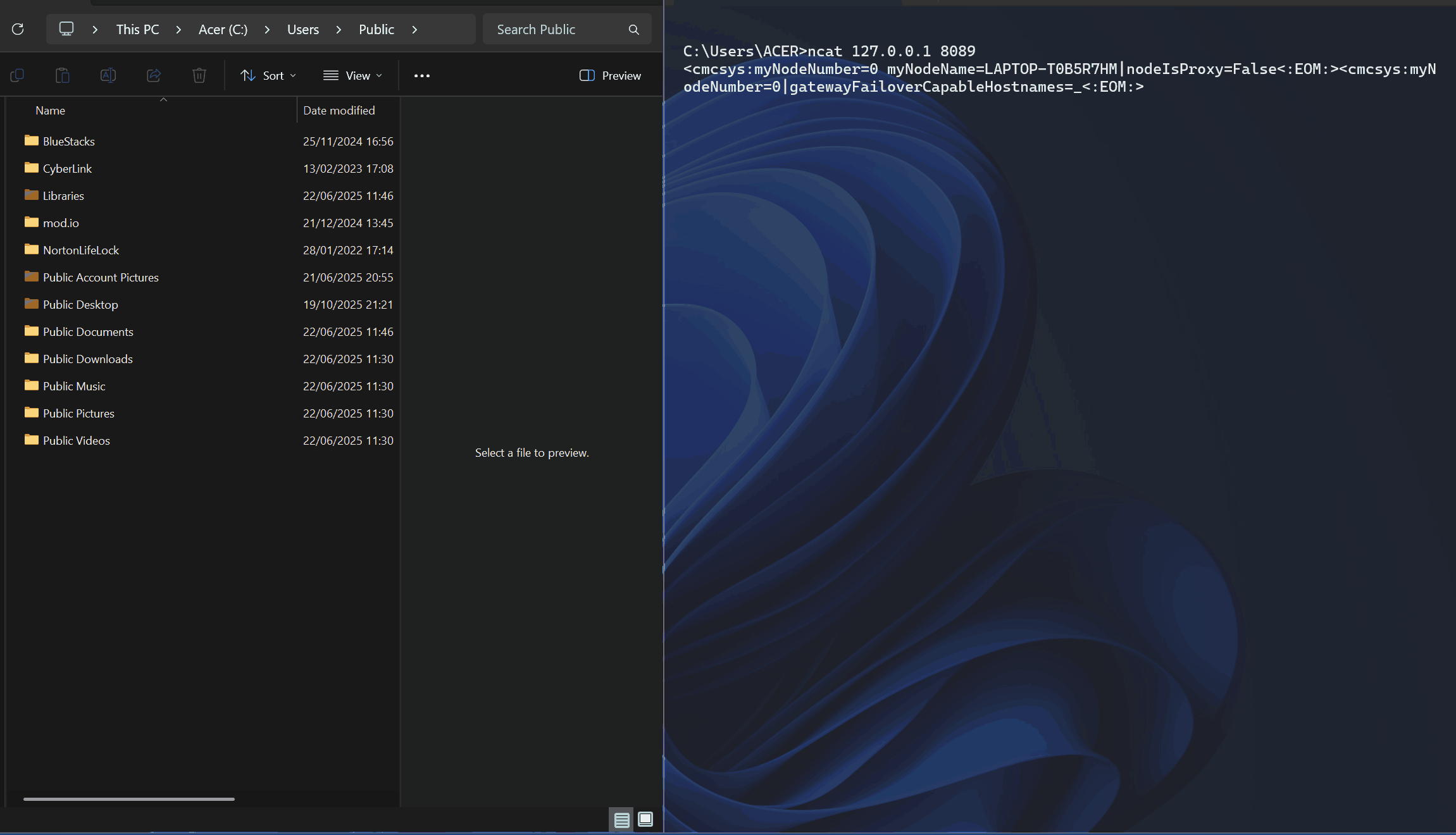Navigate to Users in breadcrumb path
1456x835 pixels.
(303, 30)
